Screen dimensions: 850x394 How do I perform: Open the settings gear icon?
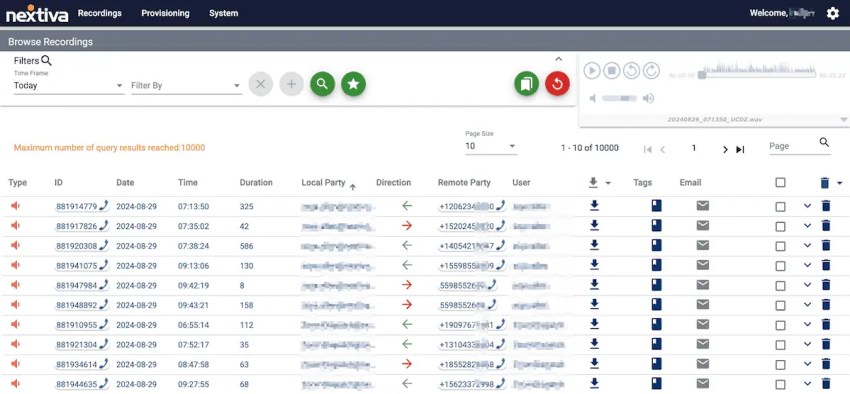pos(833,14)
